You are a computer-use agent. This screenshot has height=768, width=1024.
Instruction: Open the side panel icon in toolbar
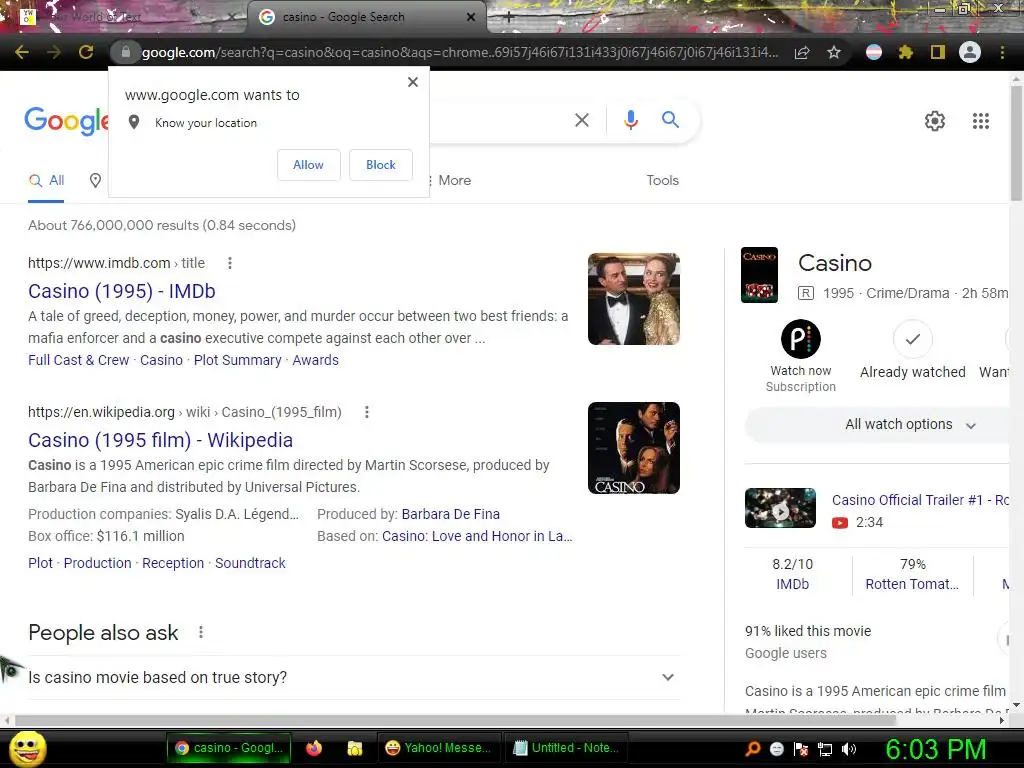[x=938, y=52]
